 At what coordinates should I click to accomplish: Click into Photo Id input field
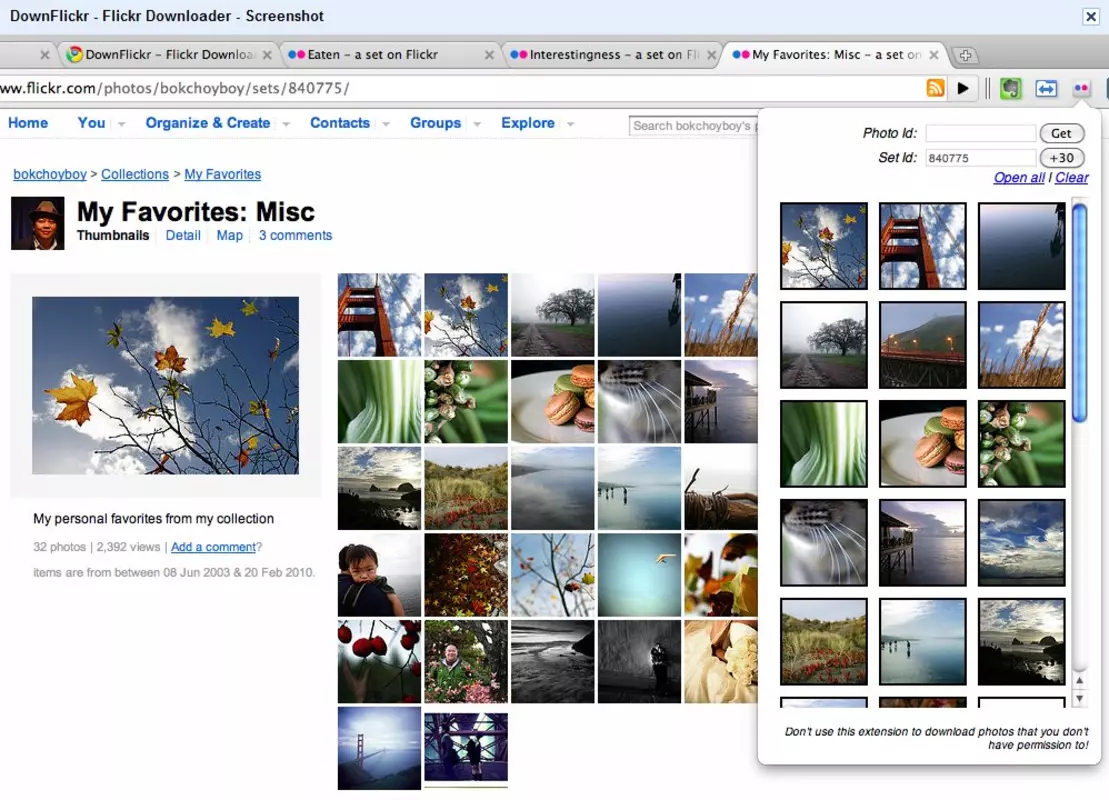tap(980, 133)
